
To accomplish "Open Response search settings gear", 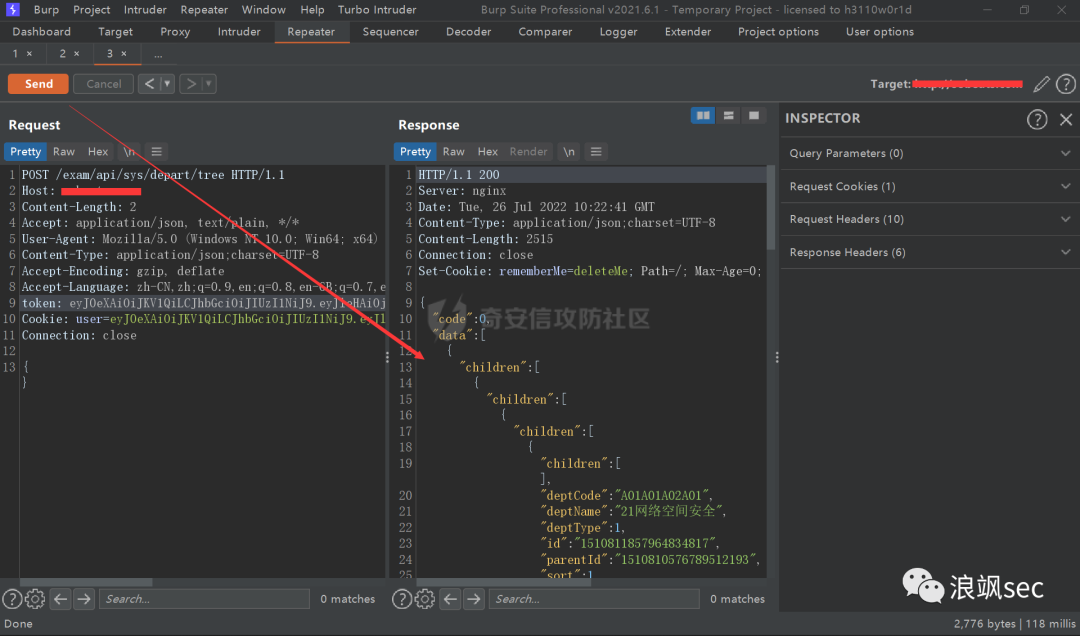I will tap(425, 599).
